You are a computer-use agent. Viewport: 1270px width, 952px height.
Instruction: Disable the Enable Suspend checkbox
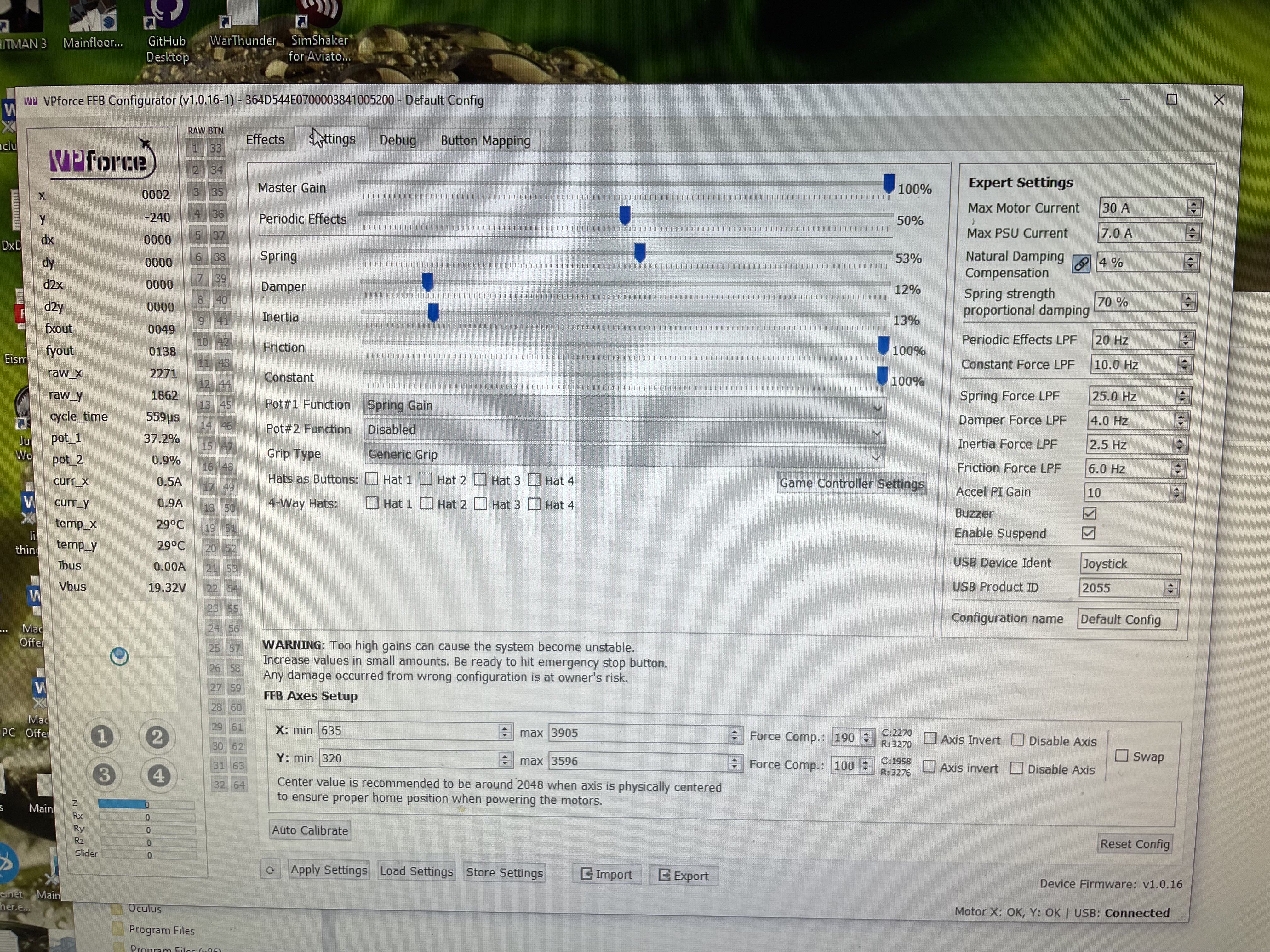(1089, 534)
